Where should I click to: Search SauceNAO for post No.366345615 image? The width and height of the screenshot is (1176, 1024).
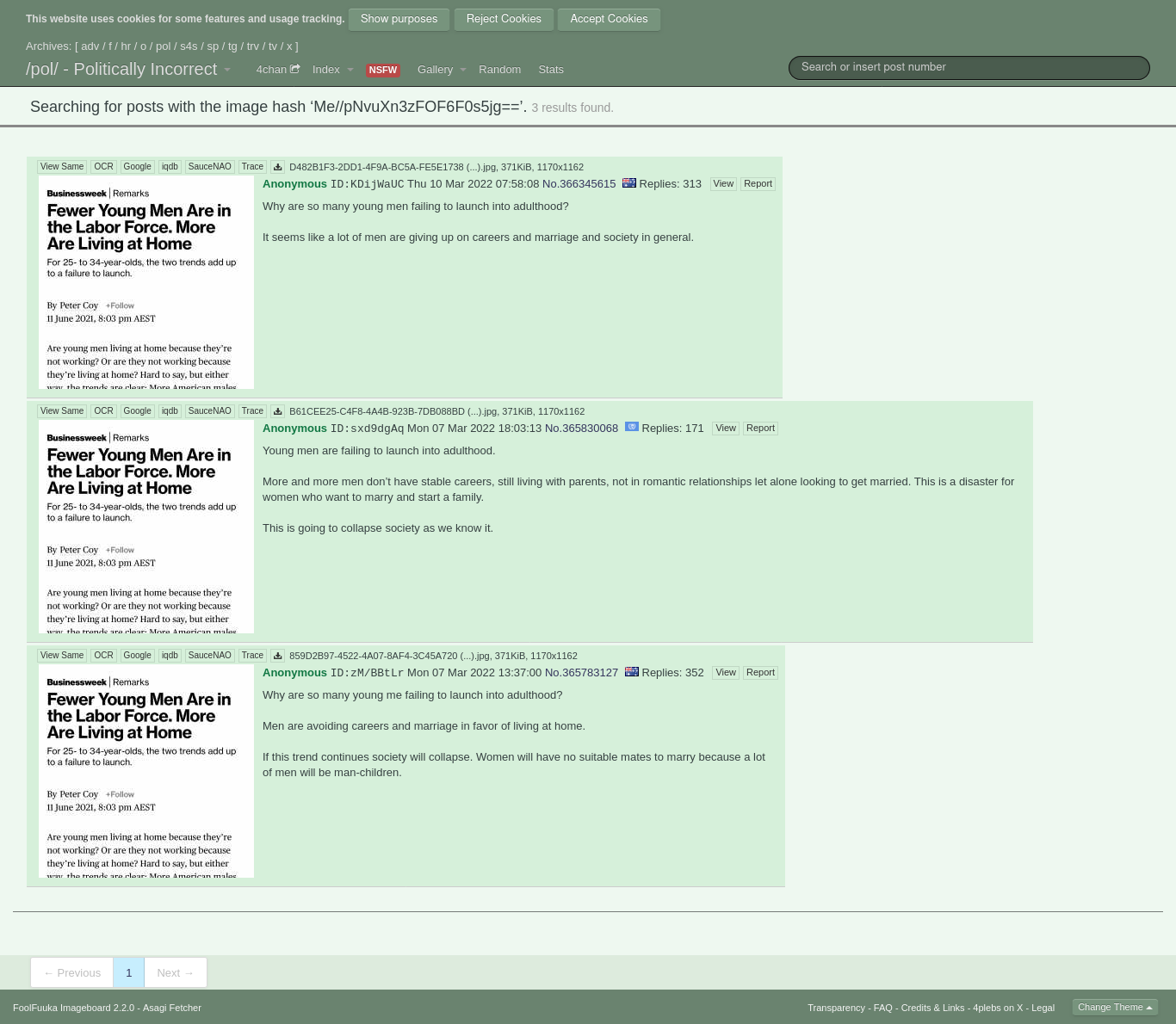pyautogui.click(x=209, y=167)
